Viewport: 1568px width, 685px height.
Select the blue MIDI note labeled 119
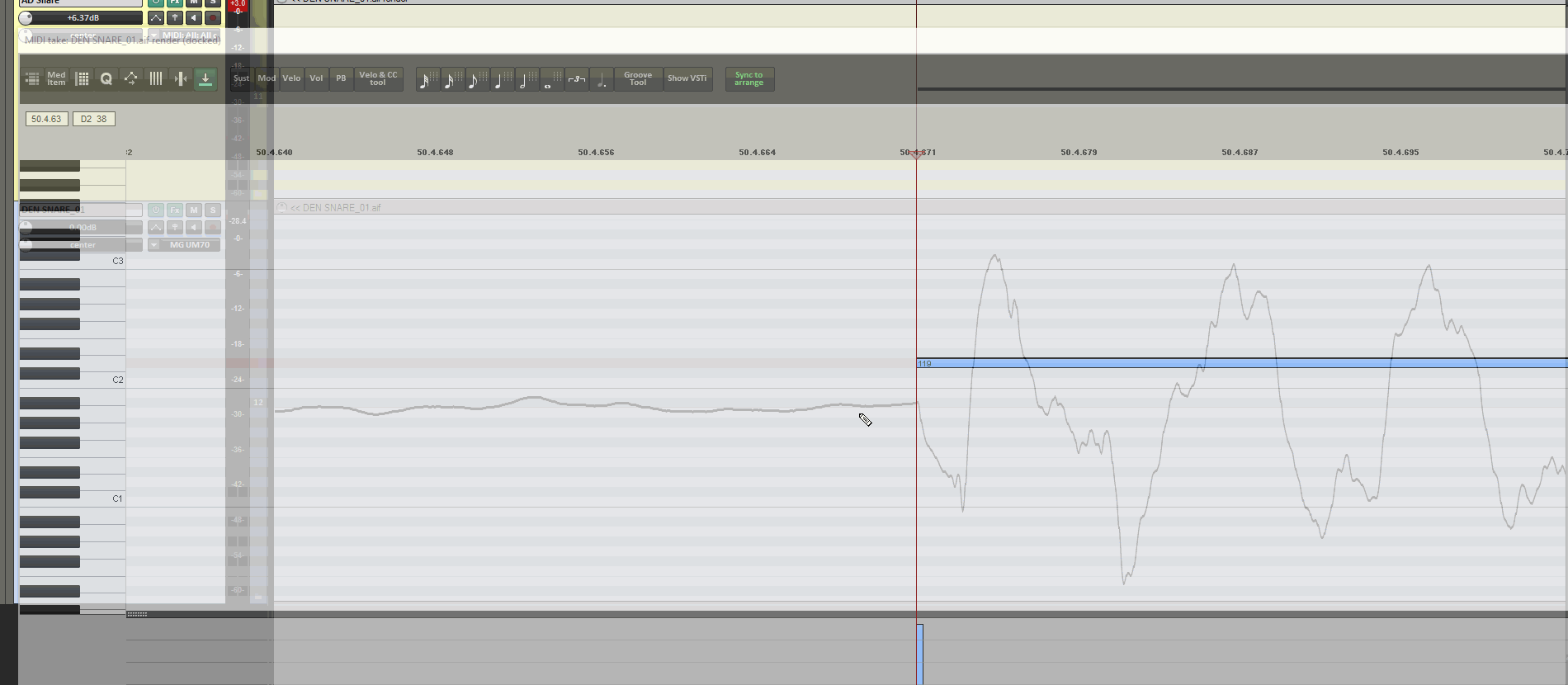coord(1242,363)
